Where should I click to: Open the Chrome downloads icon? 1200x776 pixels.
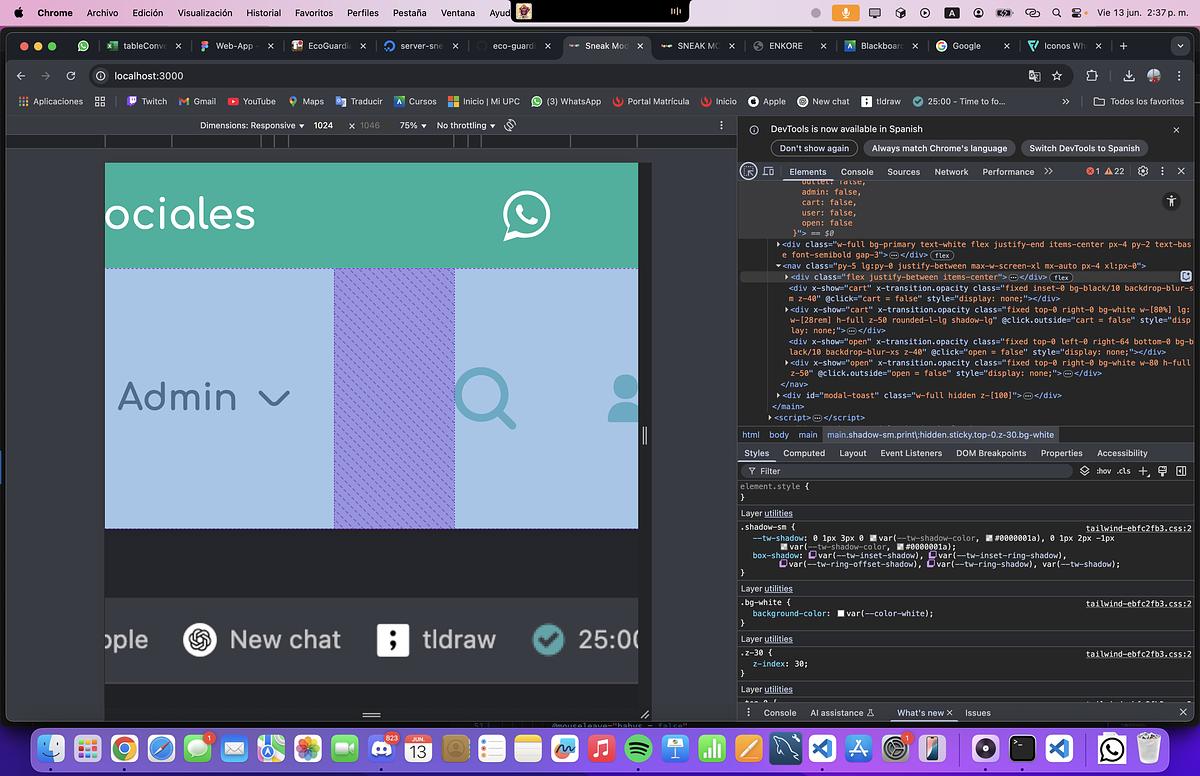point(1129,75)
